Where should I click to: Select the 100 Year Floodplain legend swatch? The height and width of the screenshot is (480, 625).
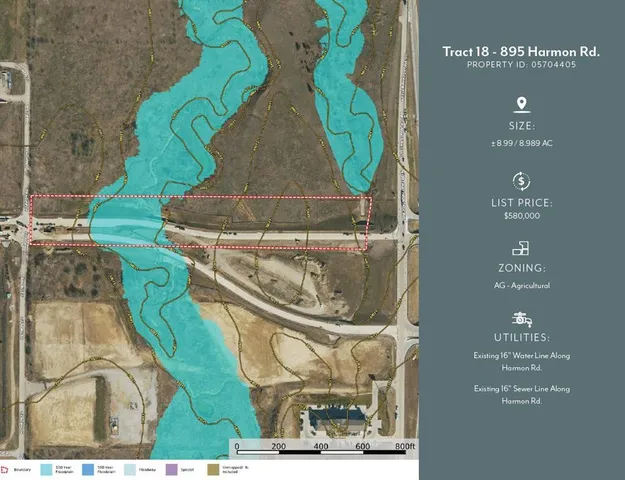(x=46, y=469)
